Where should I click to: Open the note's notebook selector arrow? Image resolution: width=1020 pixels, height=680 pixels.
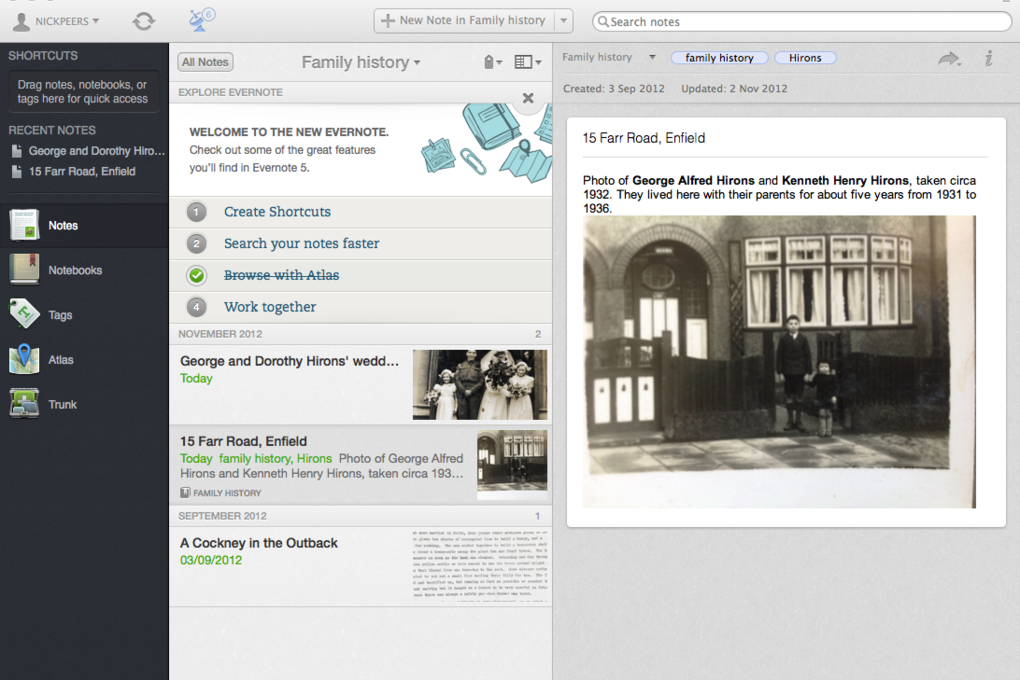(x=652, y=57)
